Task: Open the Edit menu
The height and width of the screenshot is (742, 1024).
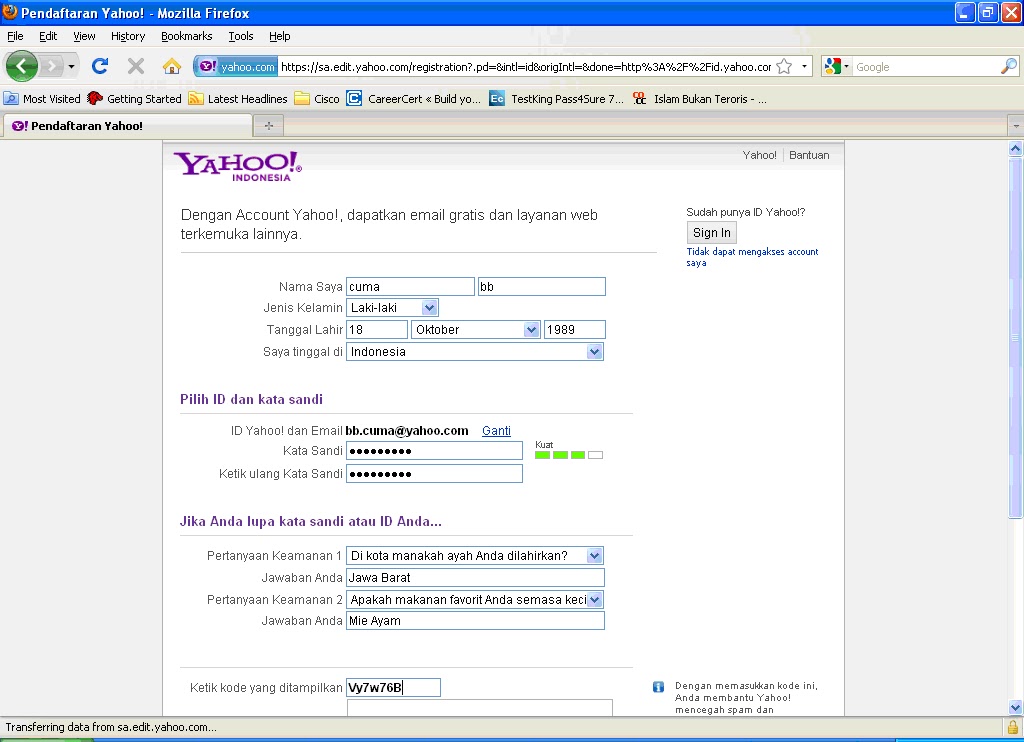Action: tap(48, 36)
